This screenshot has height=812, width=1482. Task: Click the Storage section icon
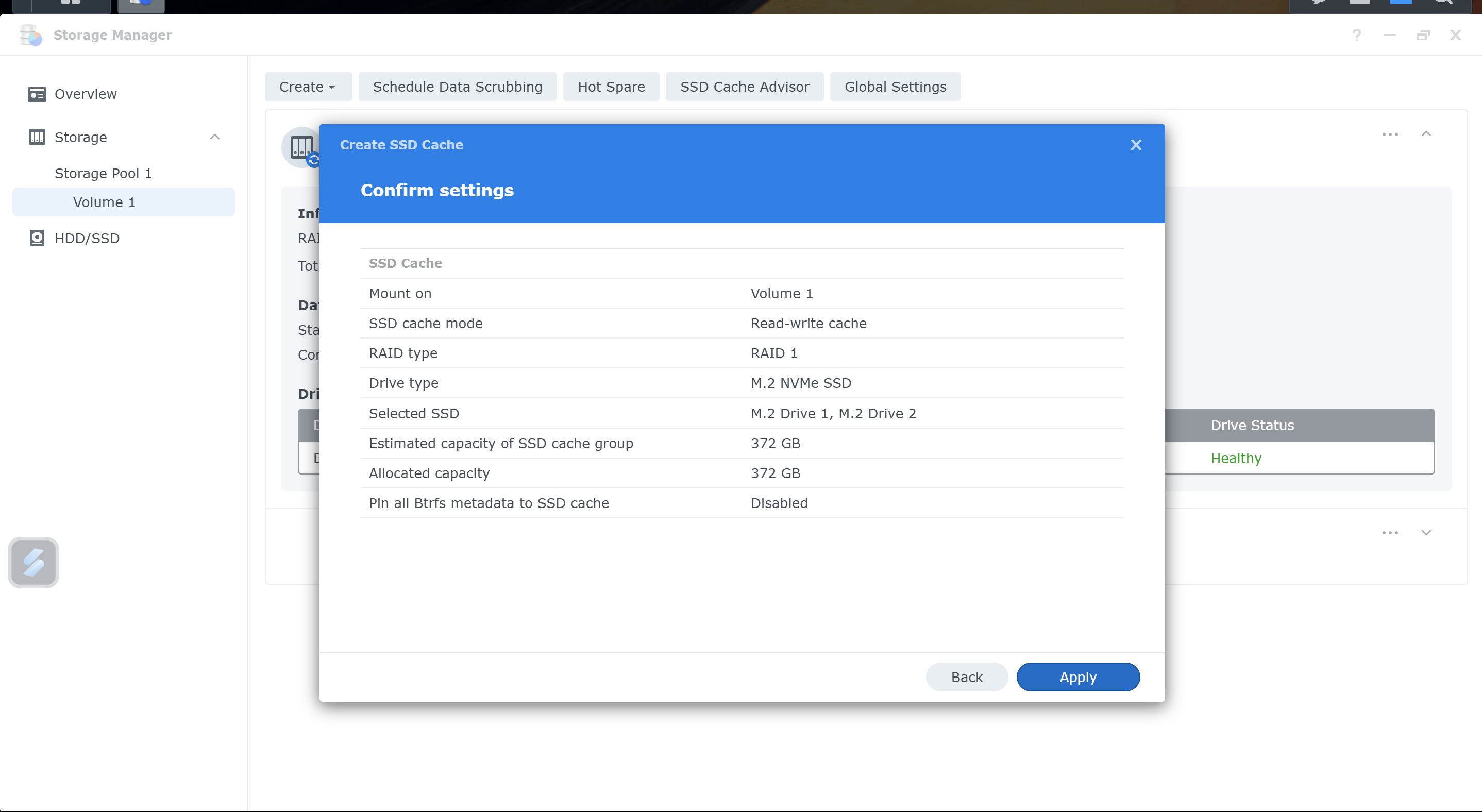37,137
